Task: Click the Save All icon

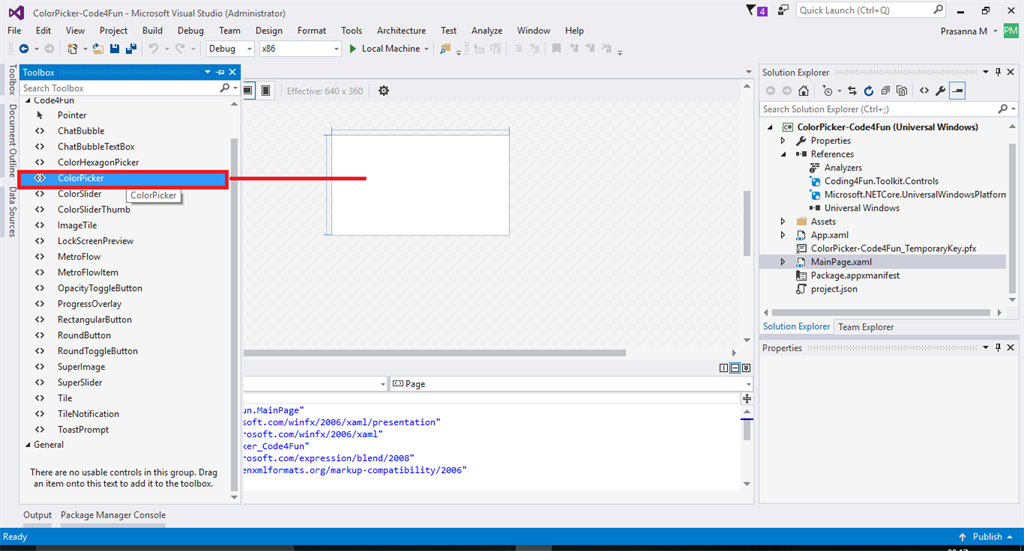Action: [131, 49]
